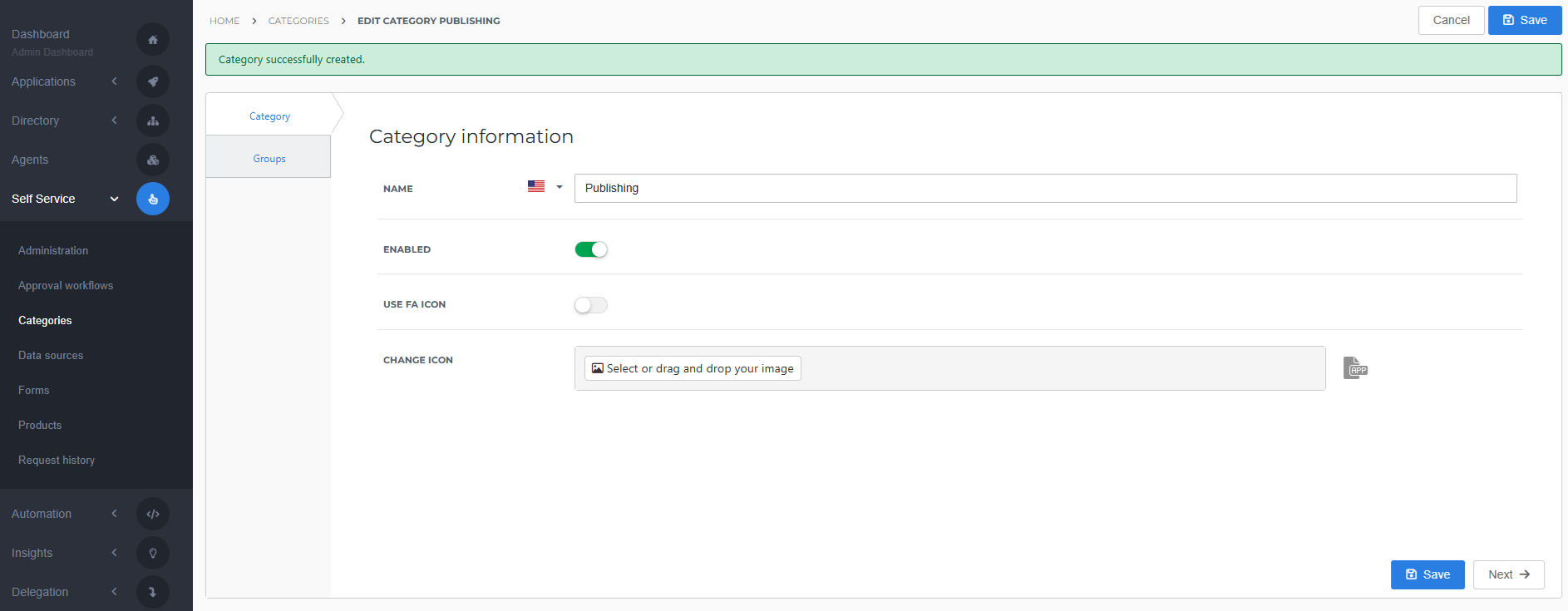Screen dimensions: 1568x611
Task: Click the Dashboard home icon
Action: [153, 40]
